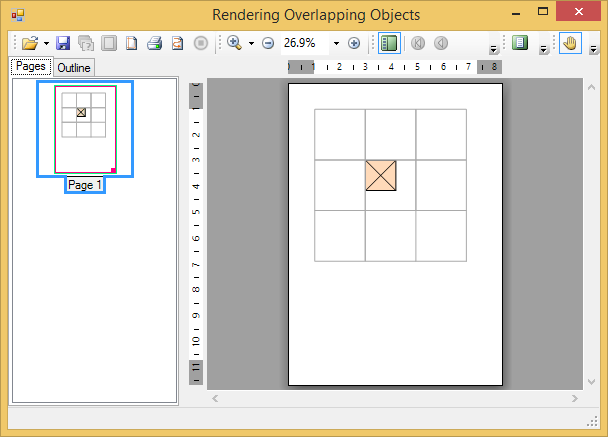Click the Print icon in toolbar
608x437 pixels.
coord(154,43)
